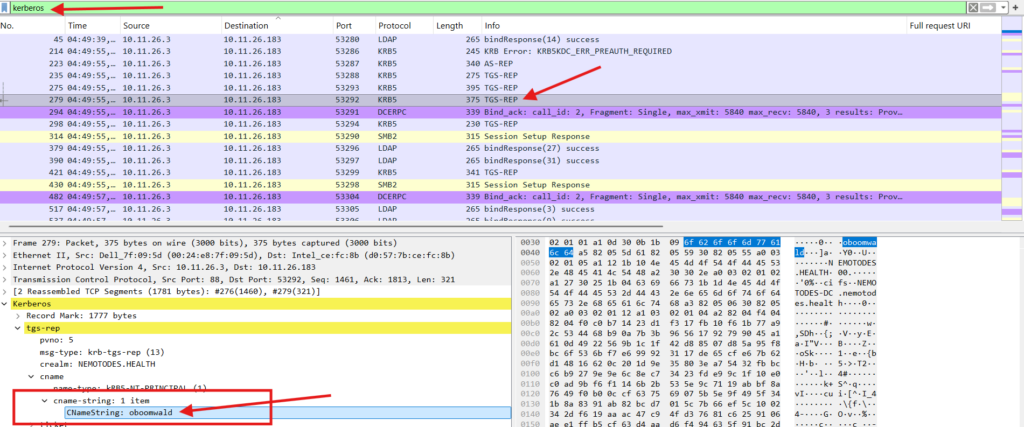Expand the Frame 279 tree node

point(5,242)
